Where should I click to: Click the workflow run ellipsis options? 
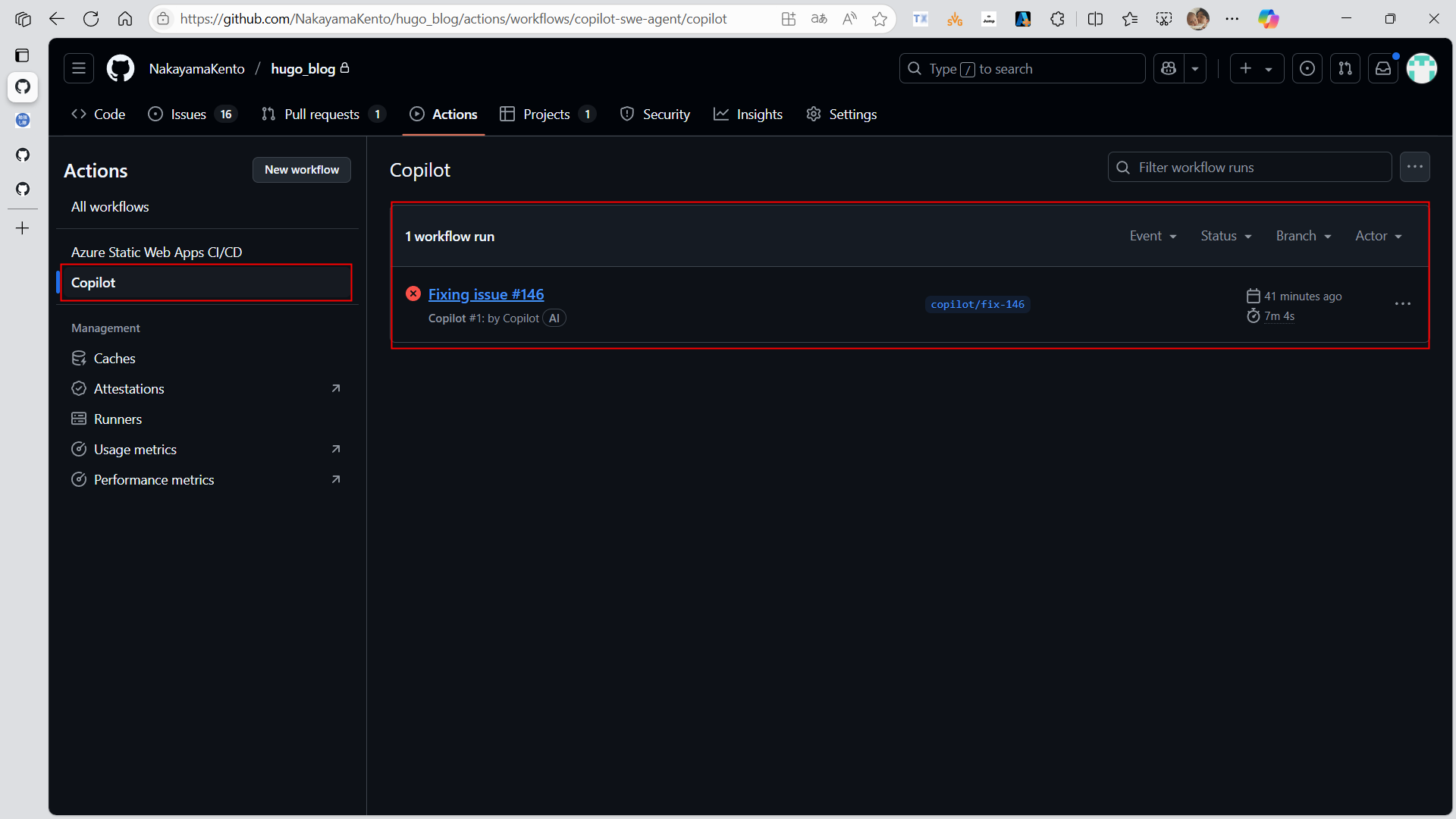[1403, 304]
